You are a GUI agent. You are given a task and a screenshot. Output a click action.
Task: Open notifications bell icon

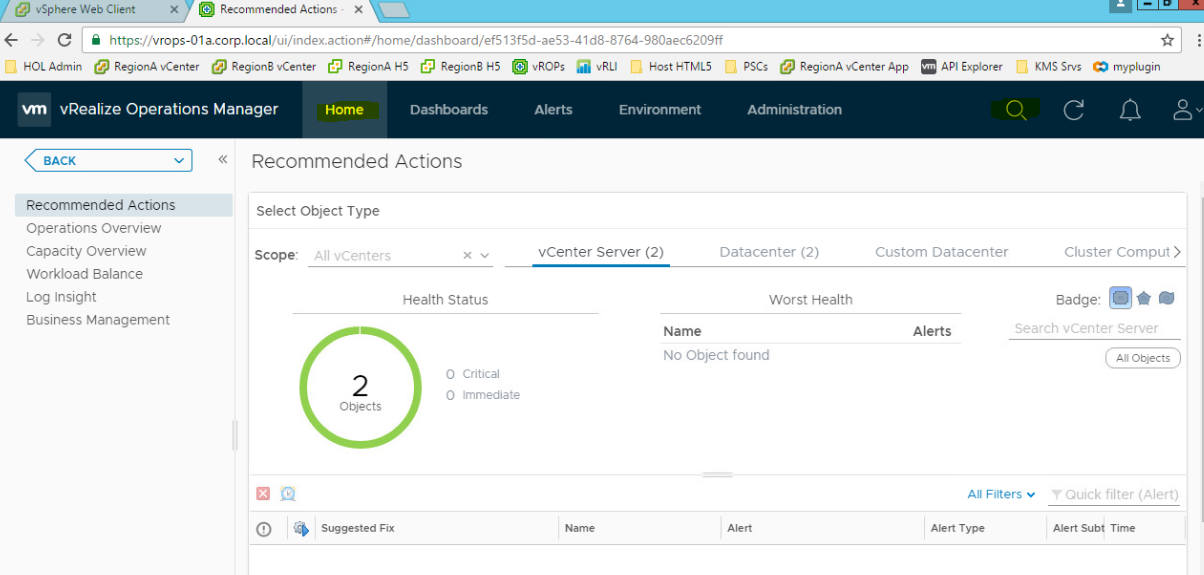[x=1130, y=110]
